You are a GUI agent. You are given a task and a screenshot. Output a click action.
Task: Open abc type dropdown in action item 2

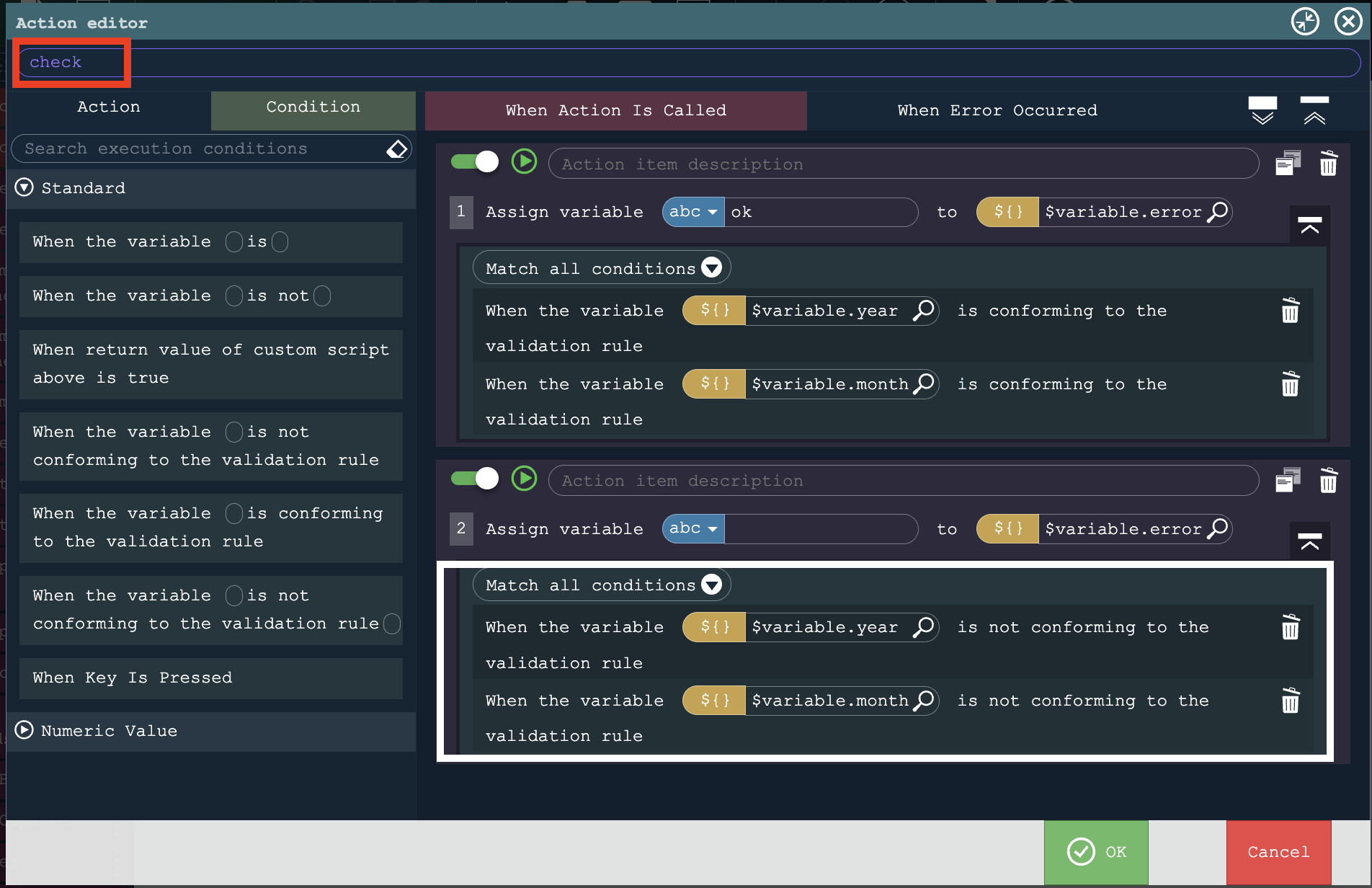click(692, 529)
